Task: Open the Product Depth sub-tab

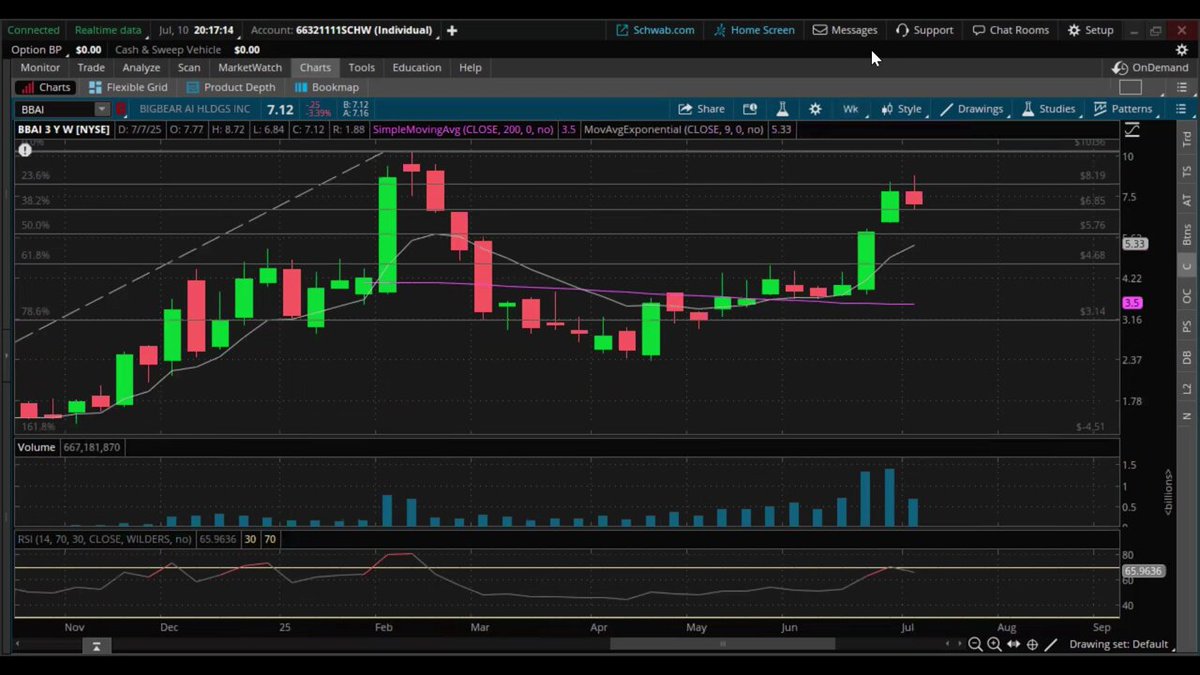Action: (232, 88)
